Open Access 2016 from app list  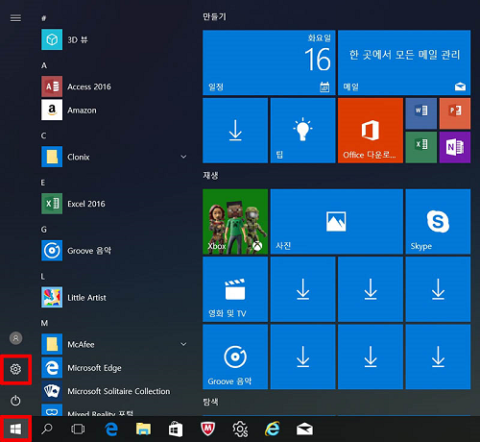113,87
